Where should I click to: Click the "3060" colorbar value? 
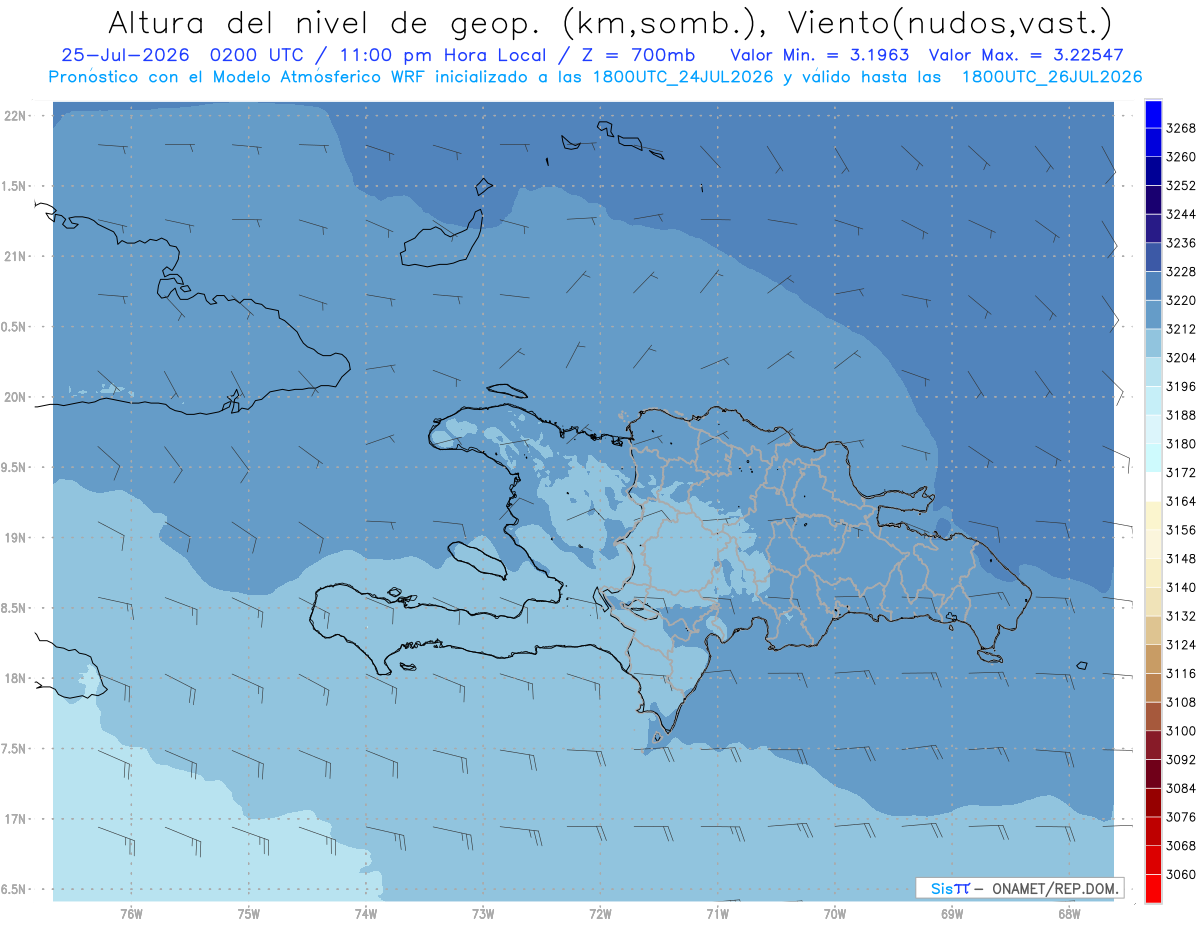coord(1181,874)
